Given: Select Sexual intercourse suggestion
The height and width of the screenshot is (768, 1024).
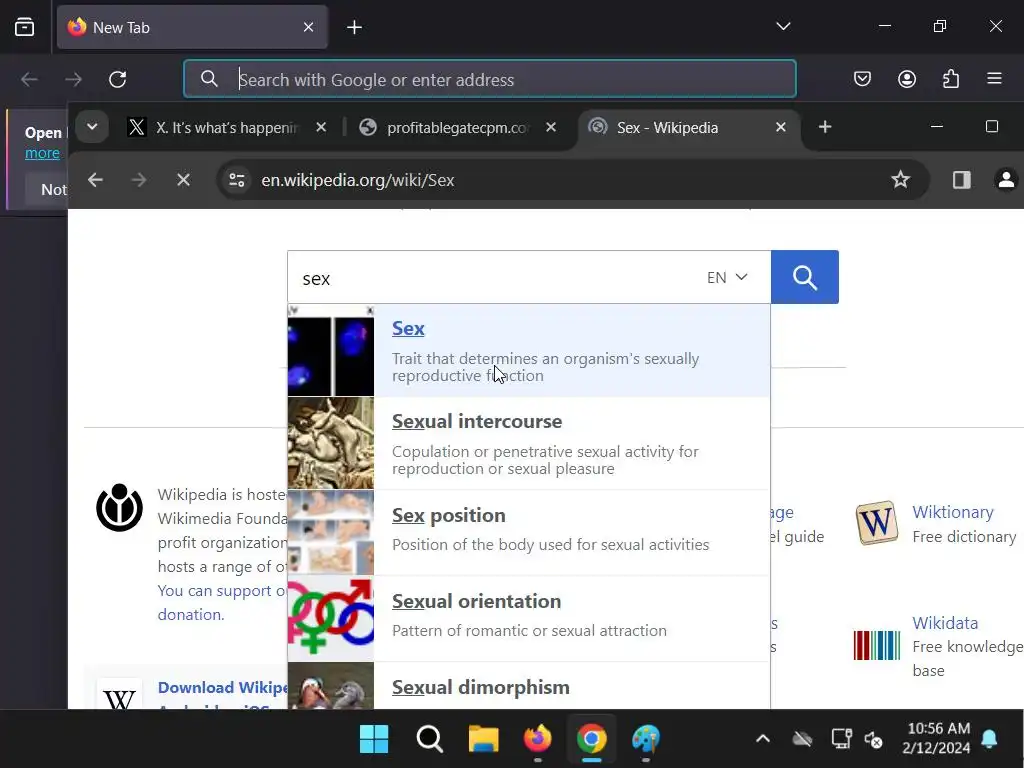Looking at the screenshot, I should (529, 443).
